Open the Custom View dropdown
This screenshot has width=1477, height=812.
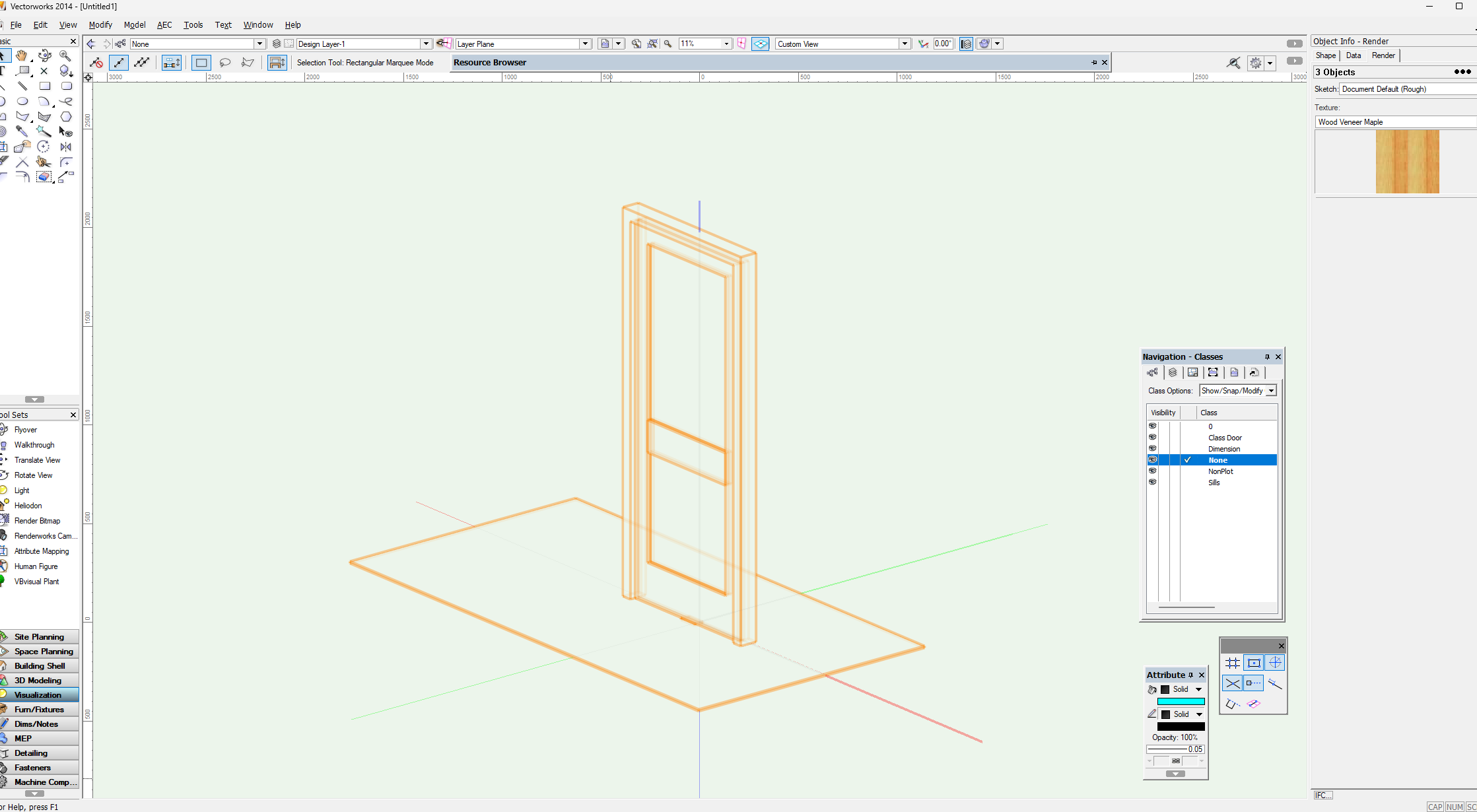905,44
